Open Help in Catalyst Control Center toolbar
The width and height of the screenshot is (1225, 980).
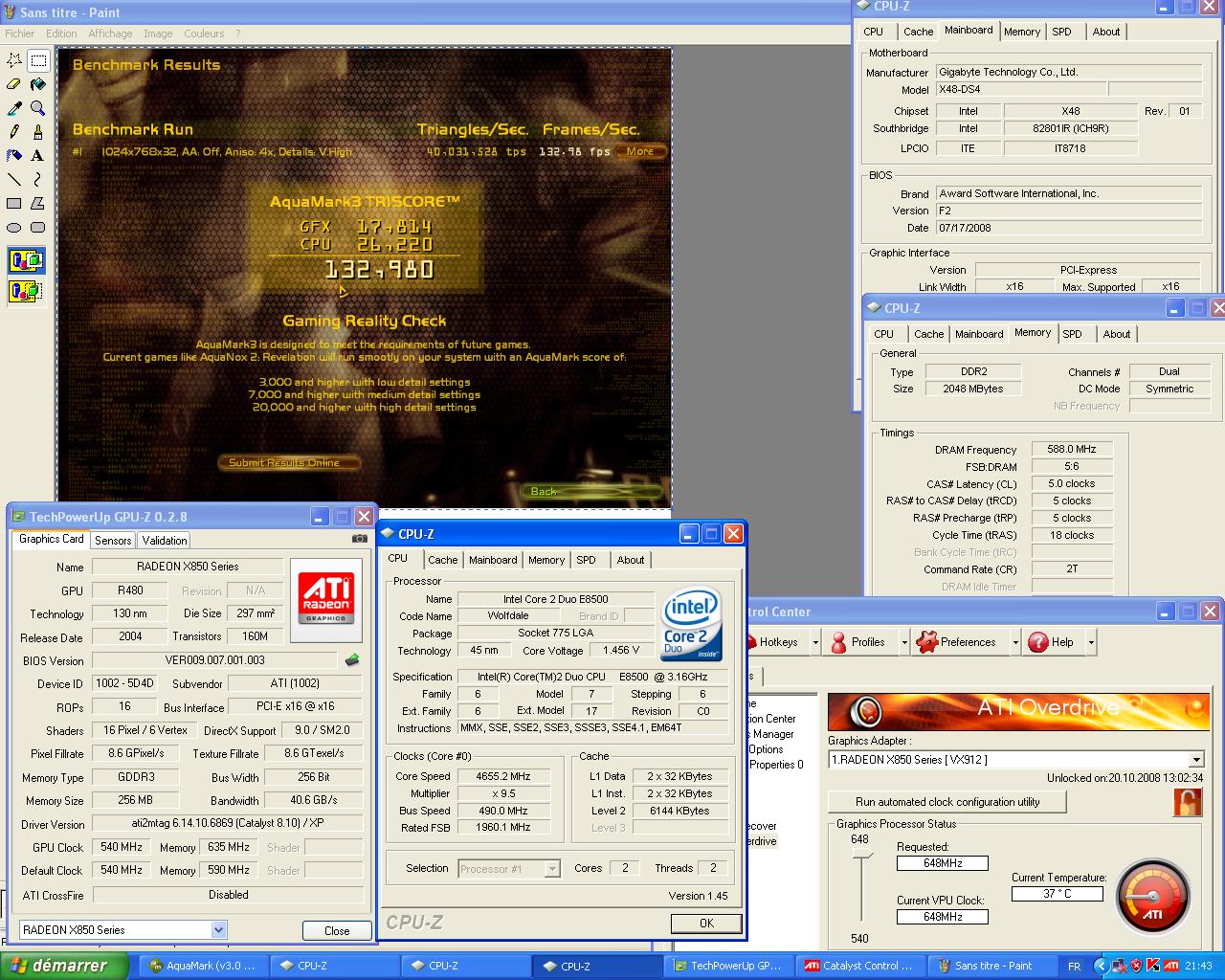tap(1052, 642)
